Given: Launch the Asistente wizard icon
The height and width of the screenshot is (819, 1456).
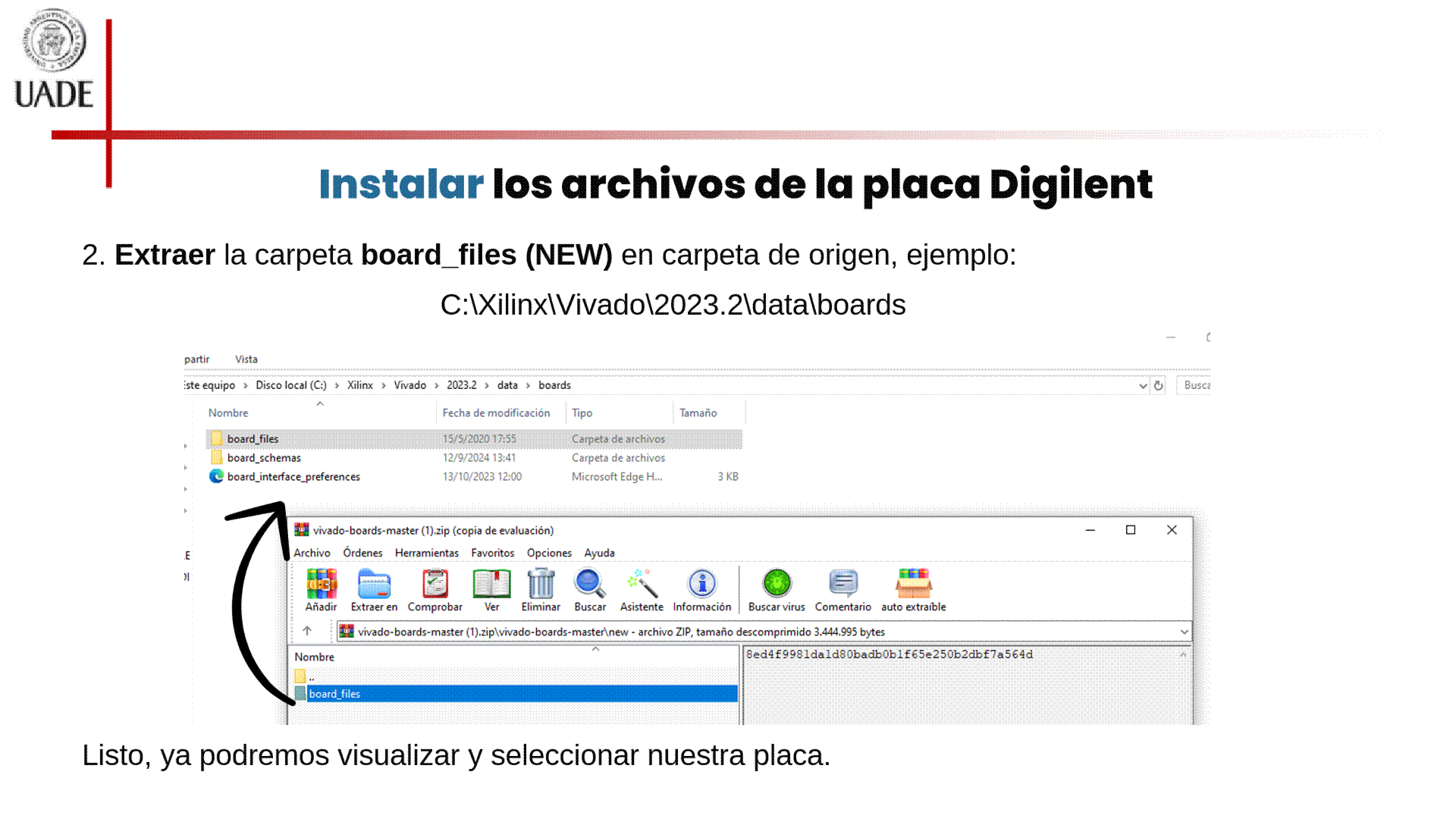Looking at the screenshot, I should click(x=642, y=585).
